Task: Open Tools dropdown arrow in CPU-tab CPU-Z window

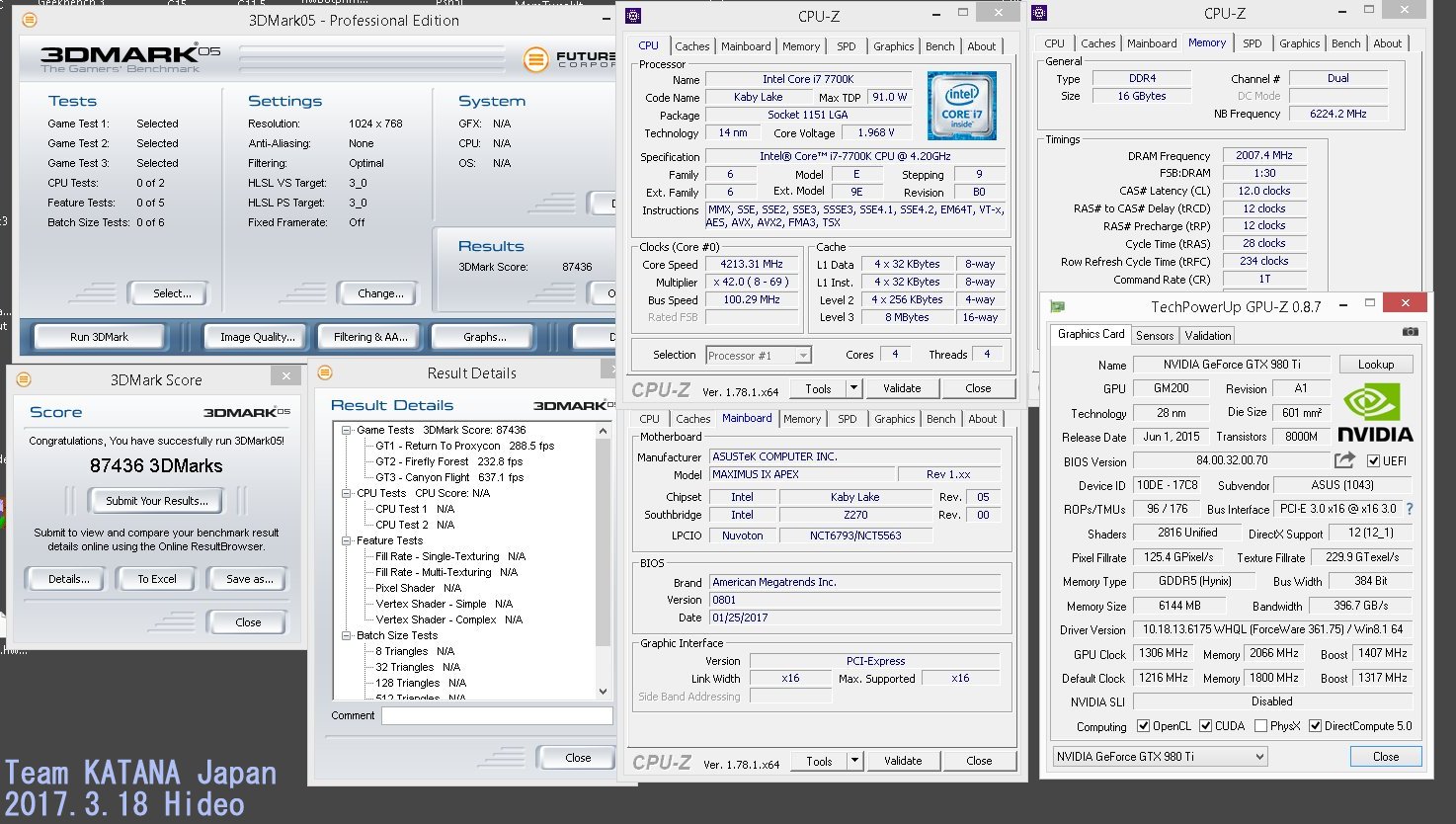Action: [x=854, y=388]
